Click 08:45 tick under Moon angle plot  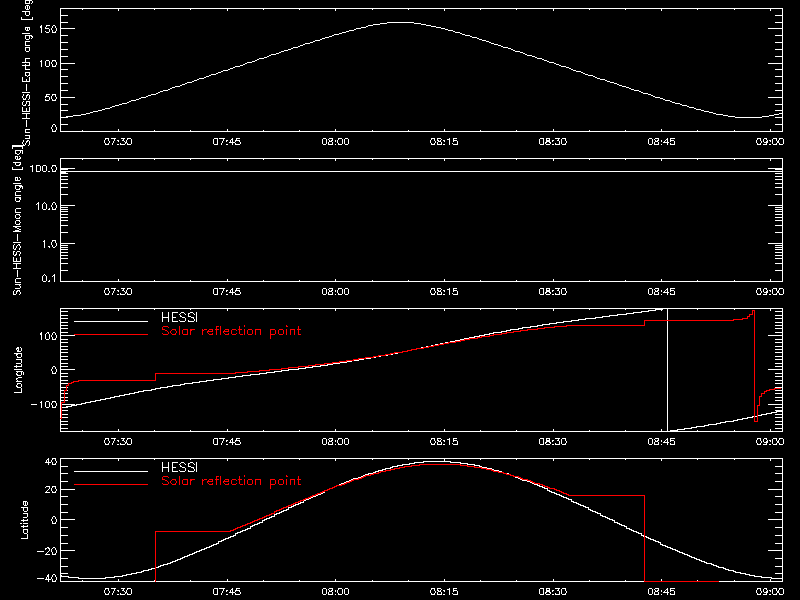[661, 291]
